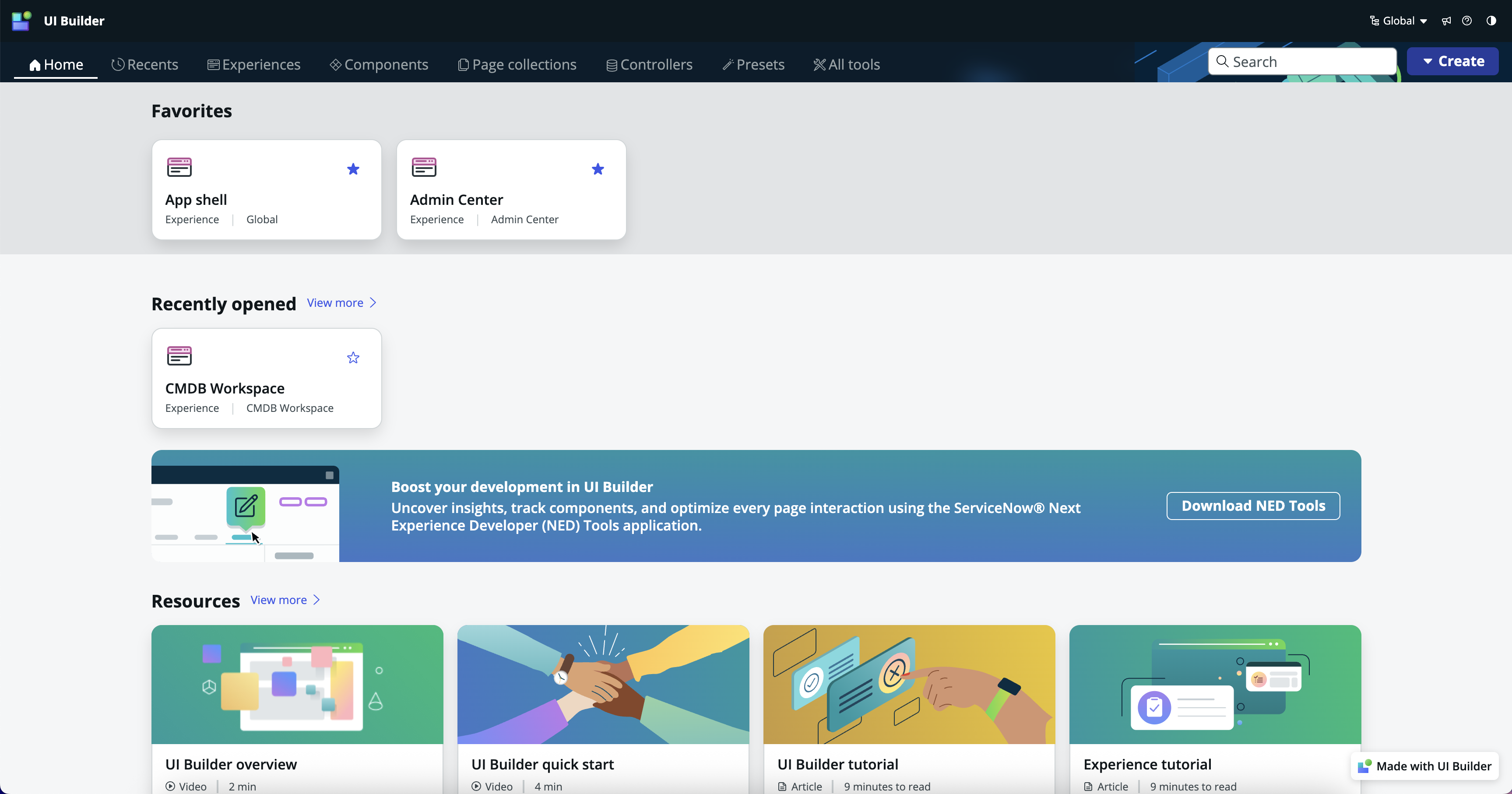Open the Create dropdown button
1512x794 pixels.
(1452, 61)
